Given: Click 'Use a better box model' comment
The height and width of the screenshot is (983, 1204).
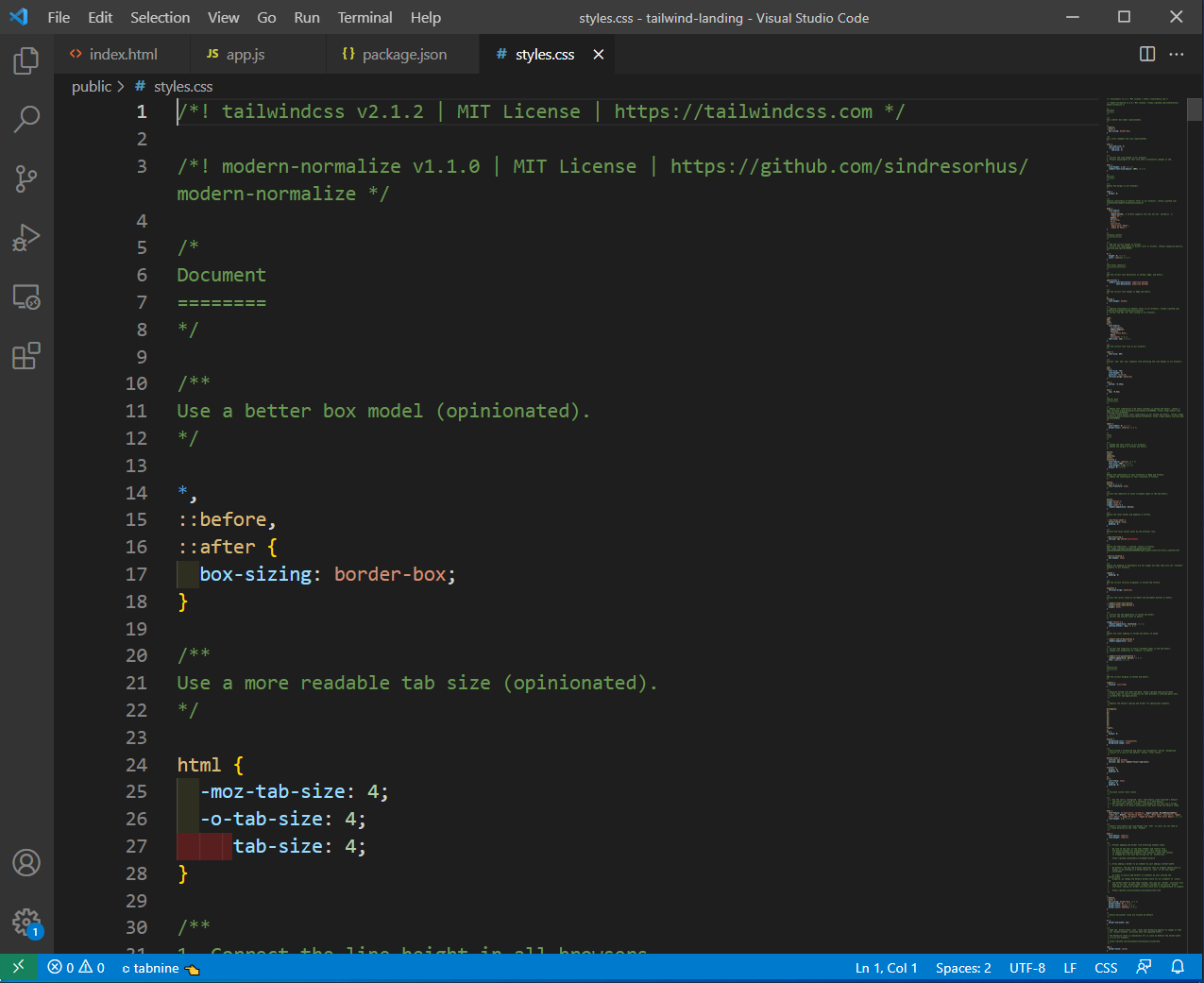Looking at the screenshot, I should [x=383, y=411].
